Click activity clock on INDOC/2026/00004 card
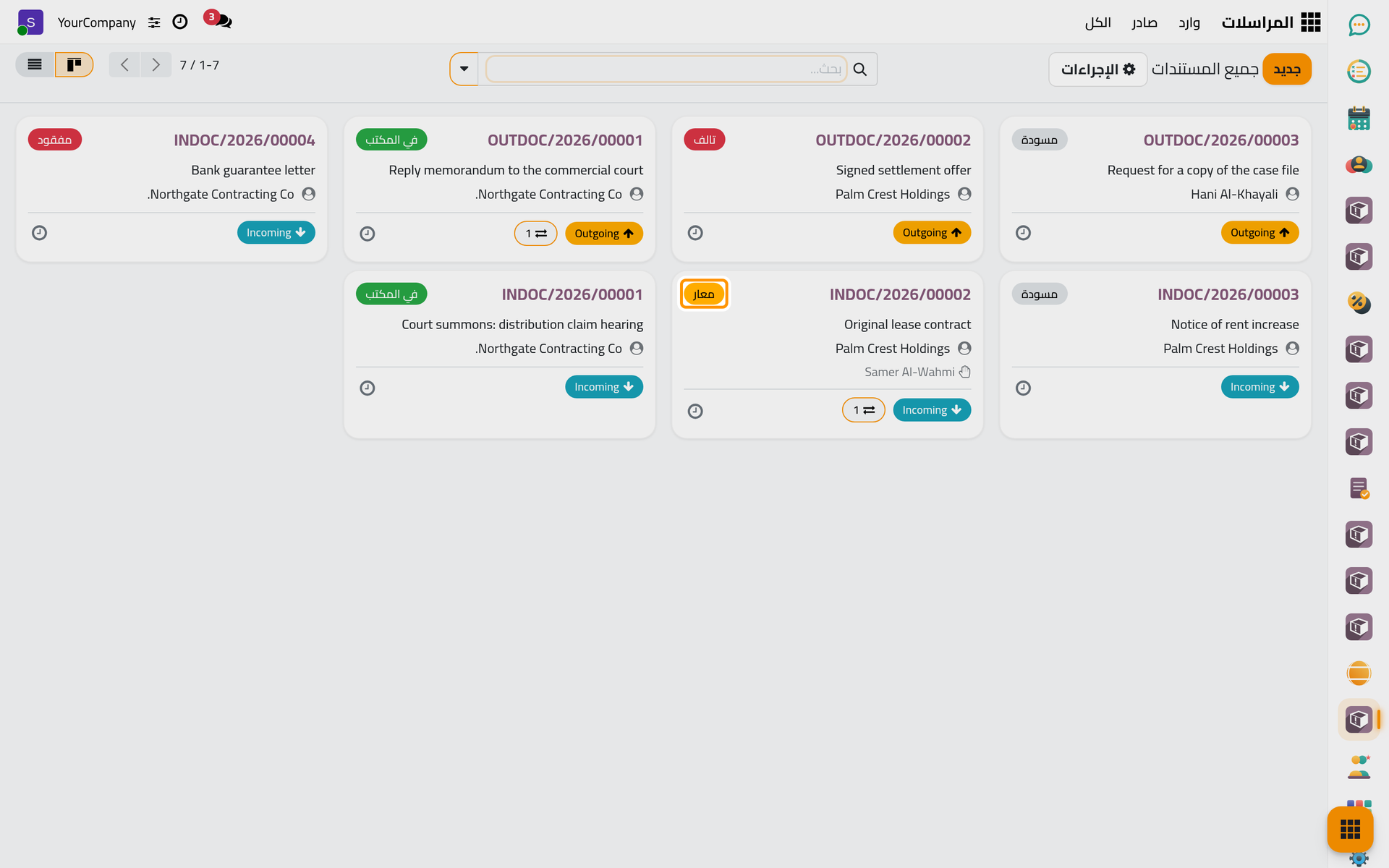Screen dimensions: 1389x868 40,233
